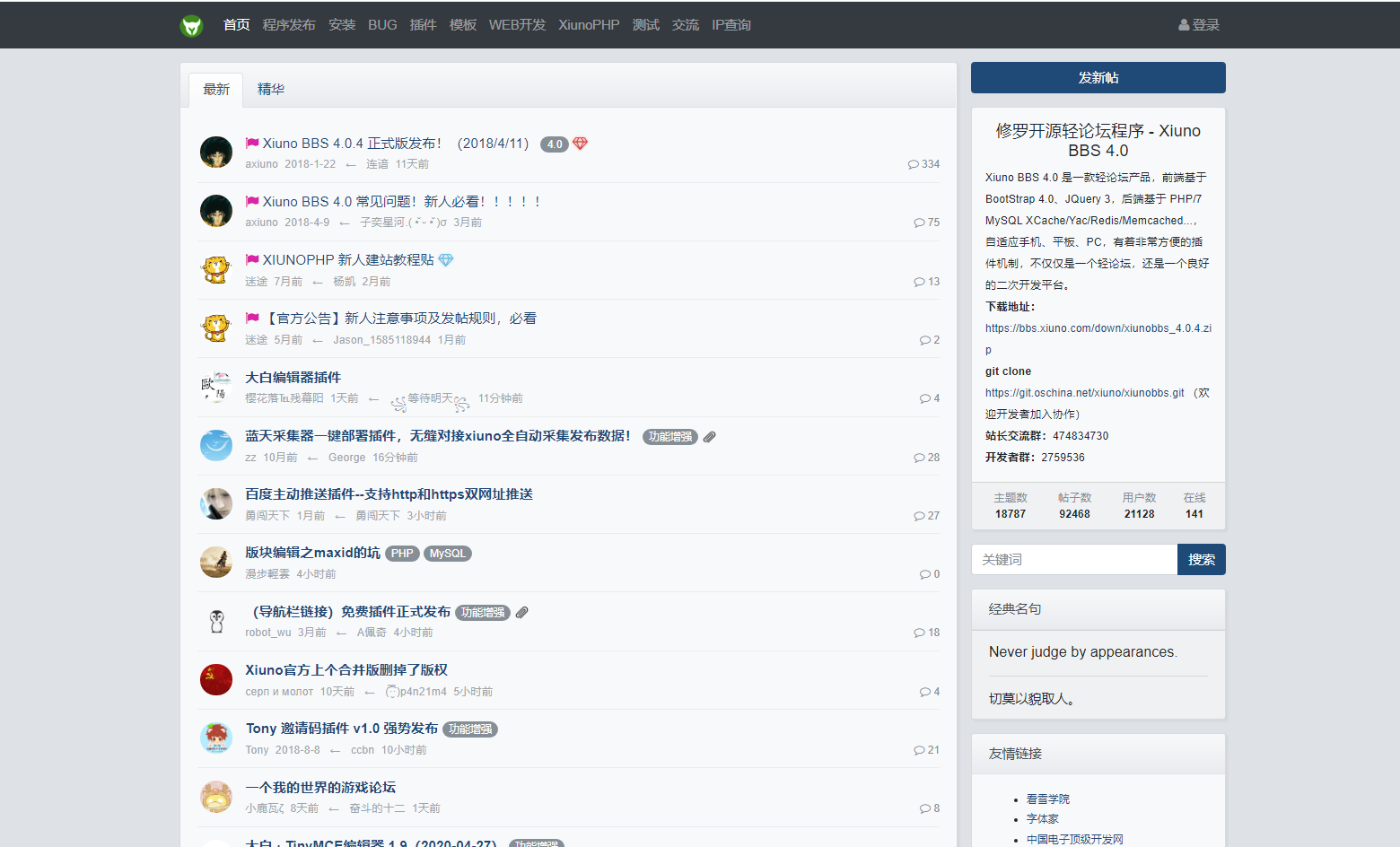Open thread 一个我的世界的游戏论坛
1400x847 pixels.
click(320, 788)
